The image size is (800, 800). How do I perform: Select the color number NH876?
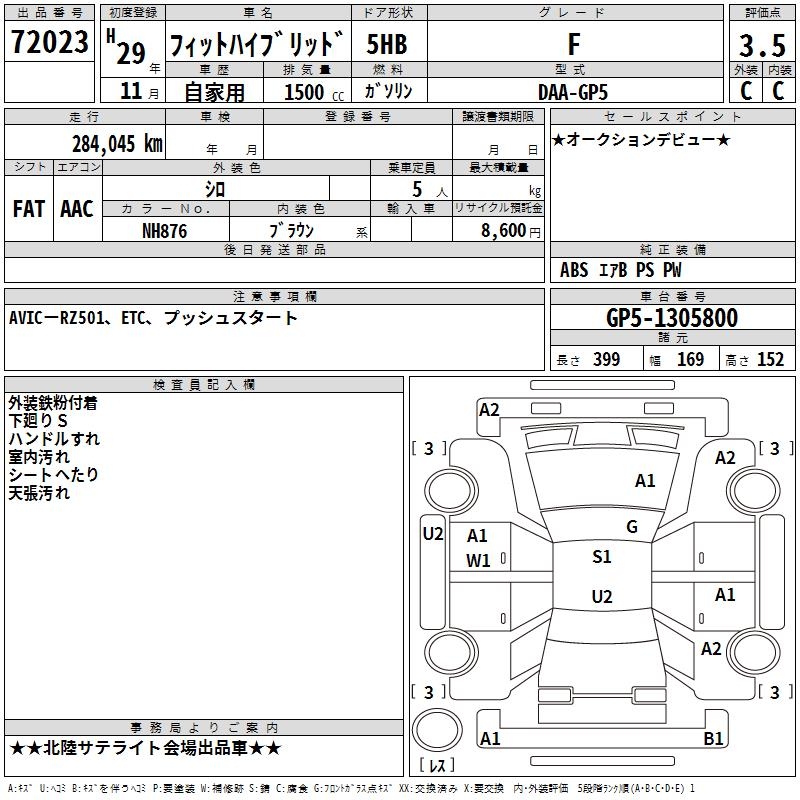coord(164,231)
